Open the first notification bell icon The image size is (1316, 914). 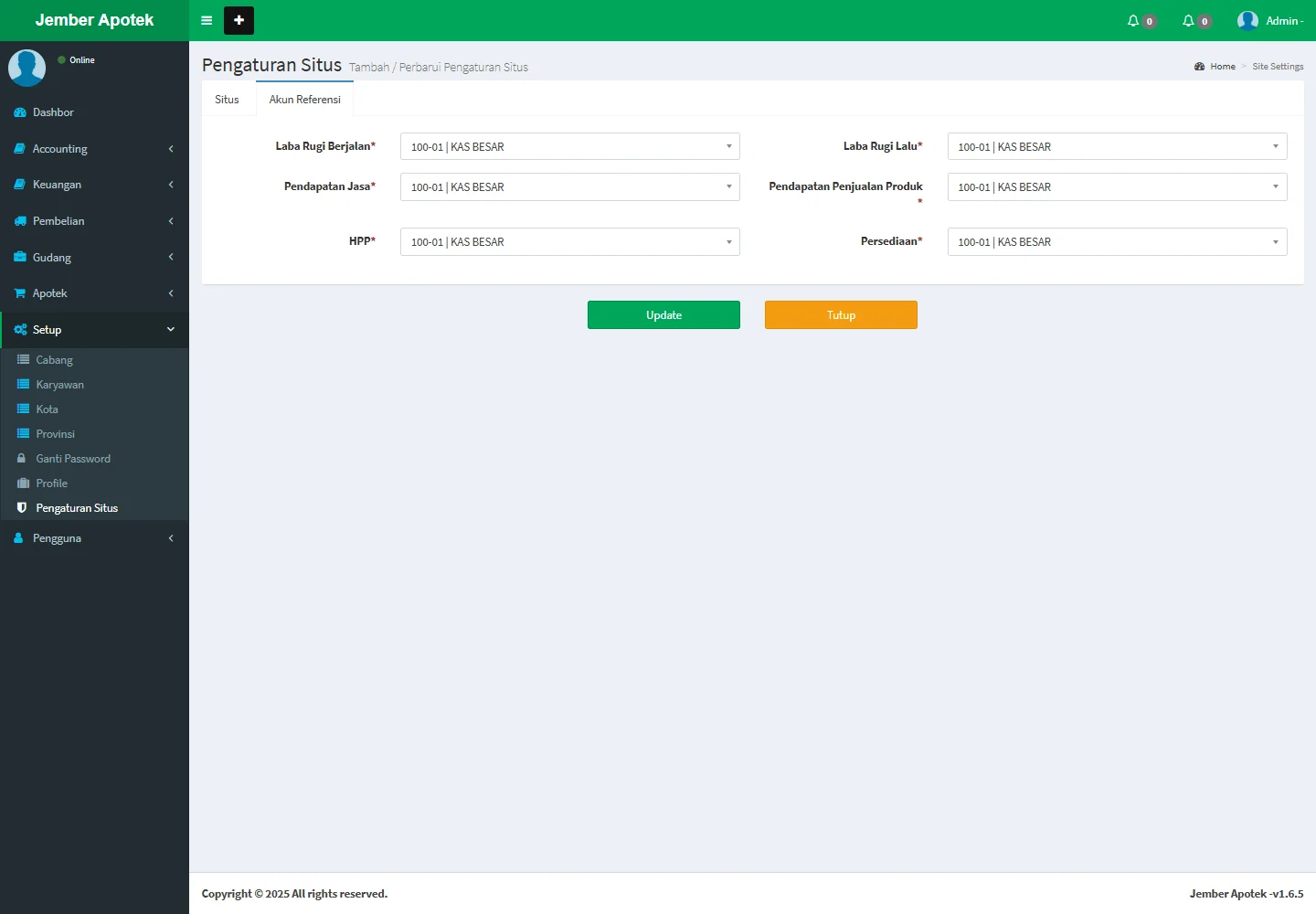1133,21
